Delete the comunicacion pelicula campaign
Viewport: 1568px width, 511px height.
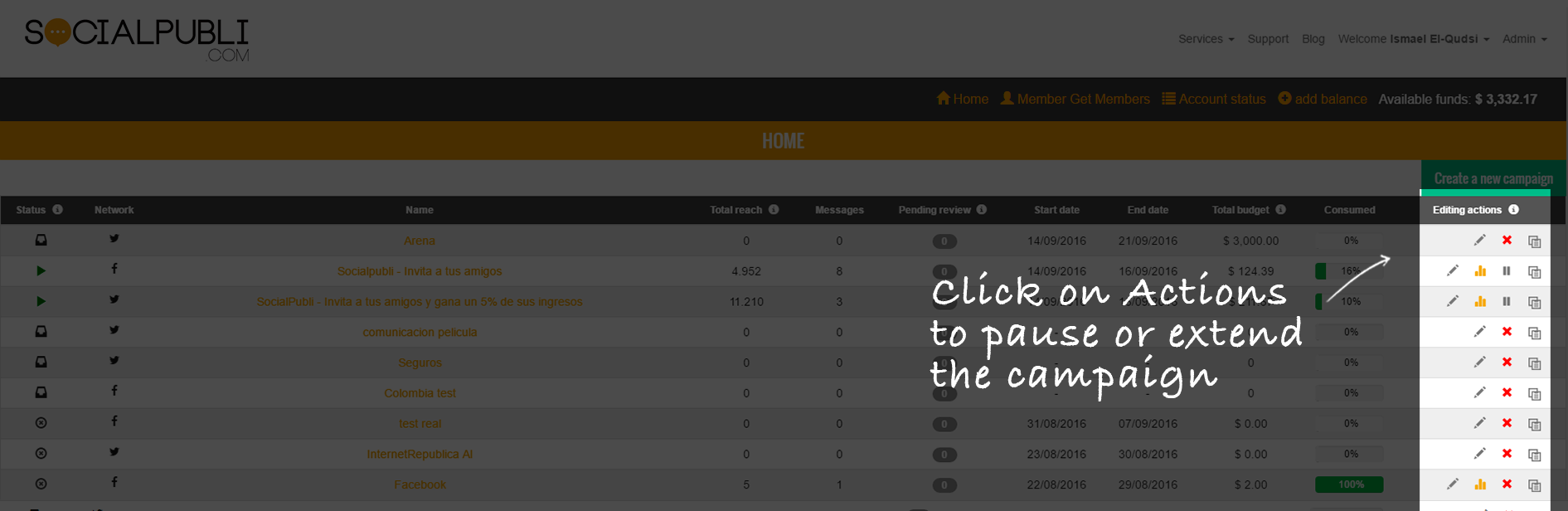(1507, 332)
